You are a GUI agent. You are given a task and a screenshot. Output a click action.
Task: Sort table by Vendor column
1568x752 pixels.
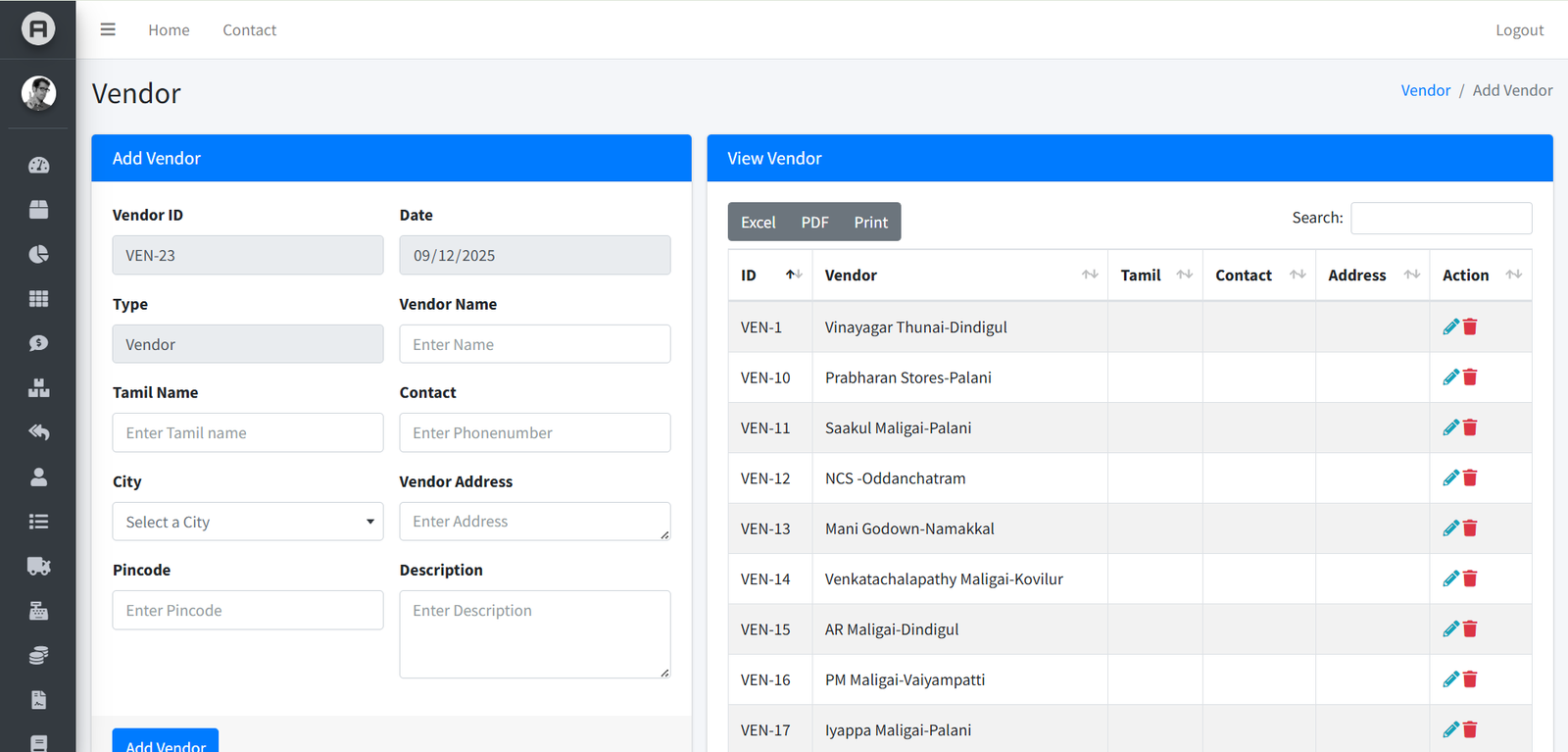pos(959,276)
